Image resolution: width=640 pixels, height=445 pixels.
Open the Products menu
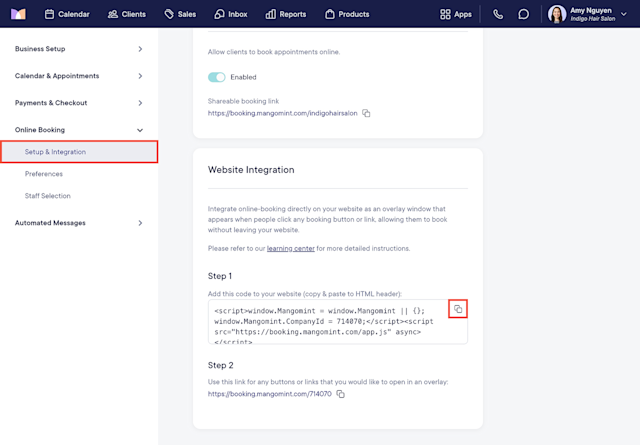click(347, 14)
